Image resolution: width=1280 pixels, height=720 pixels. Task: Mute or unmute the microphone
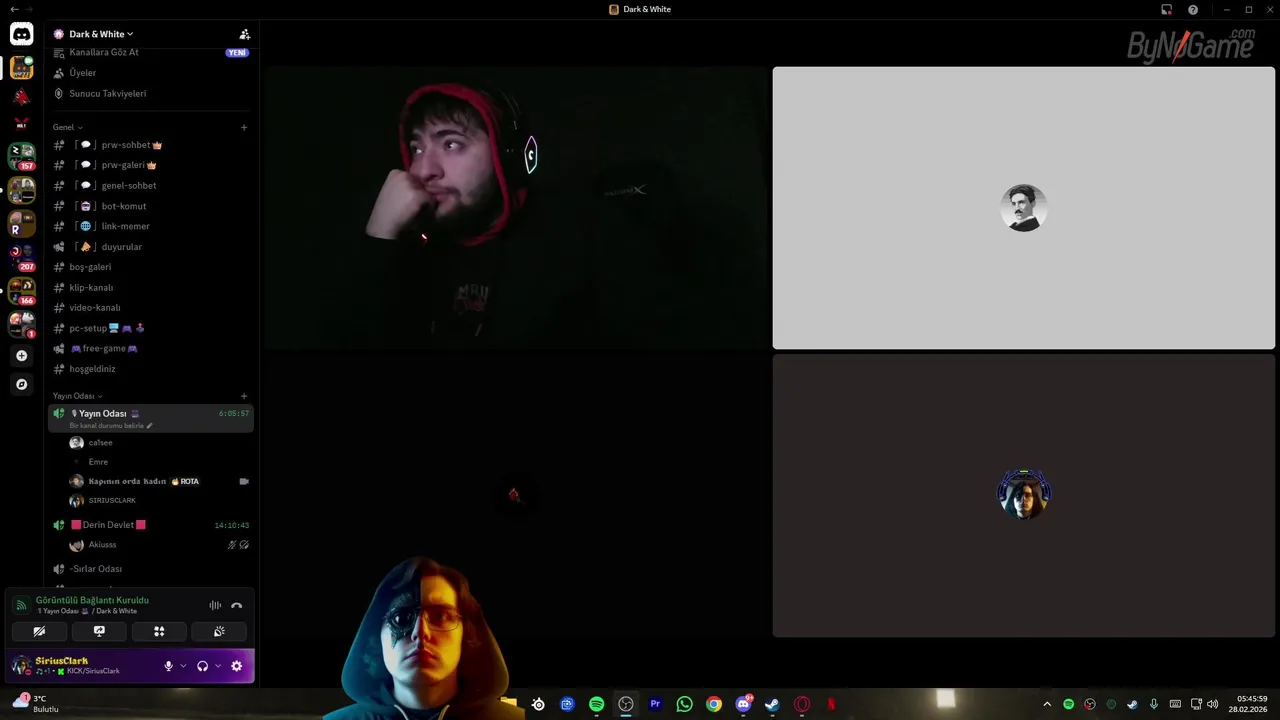coord(168,666)
